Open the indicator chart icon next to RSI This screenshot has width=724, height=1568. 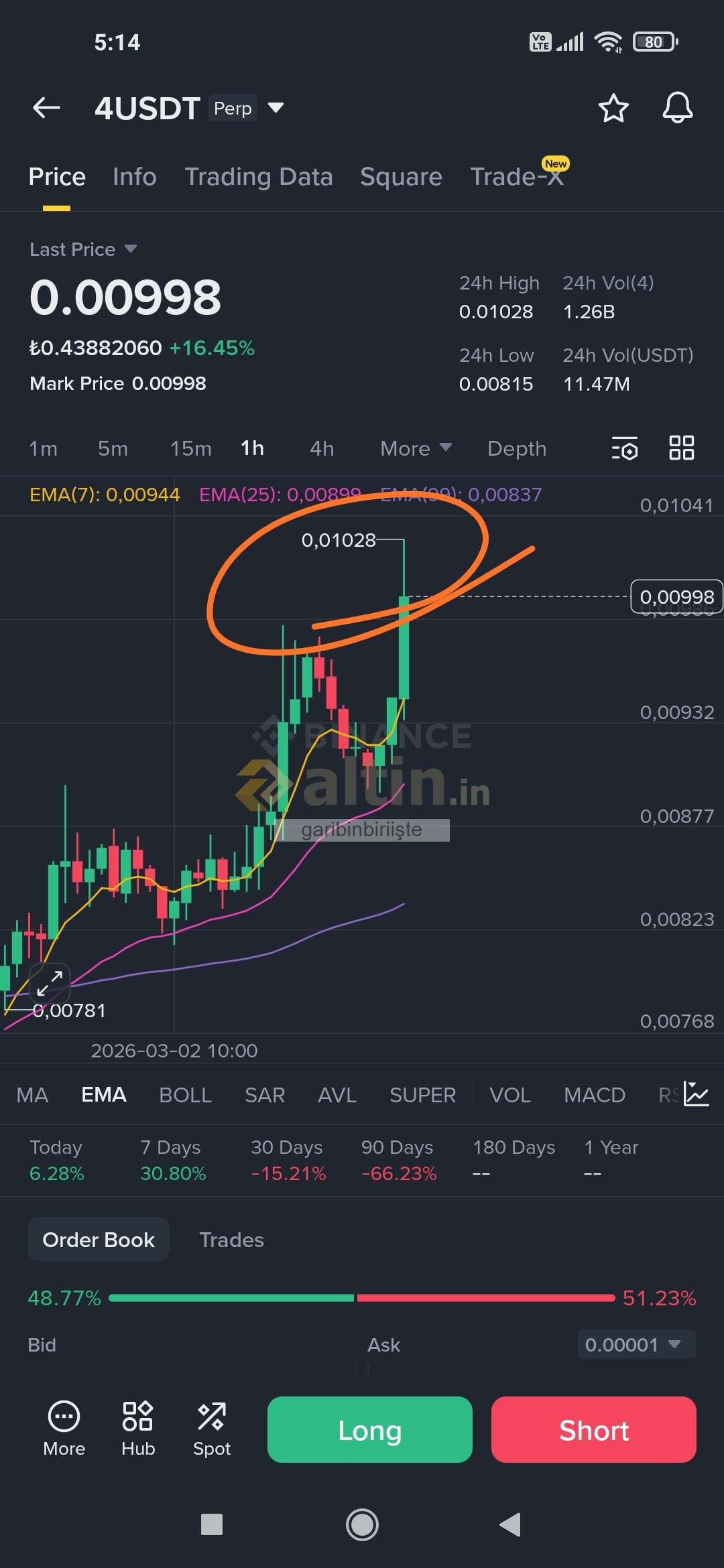pos(696,1094)
